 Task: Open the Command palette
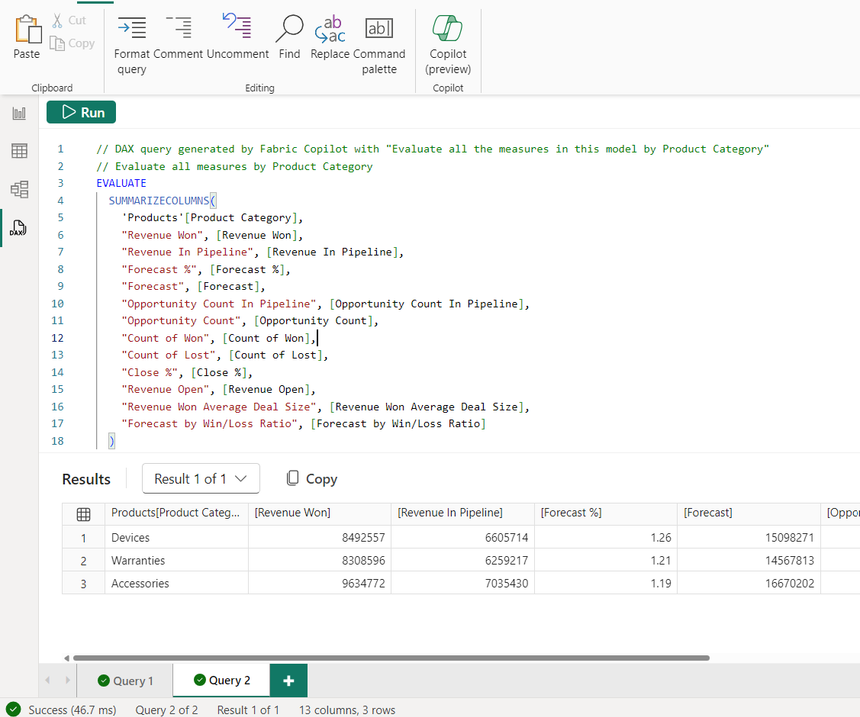[x=379, y=44]
